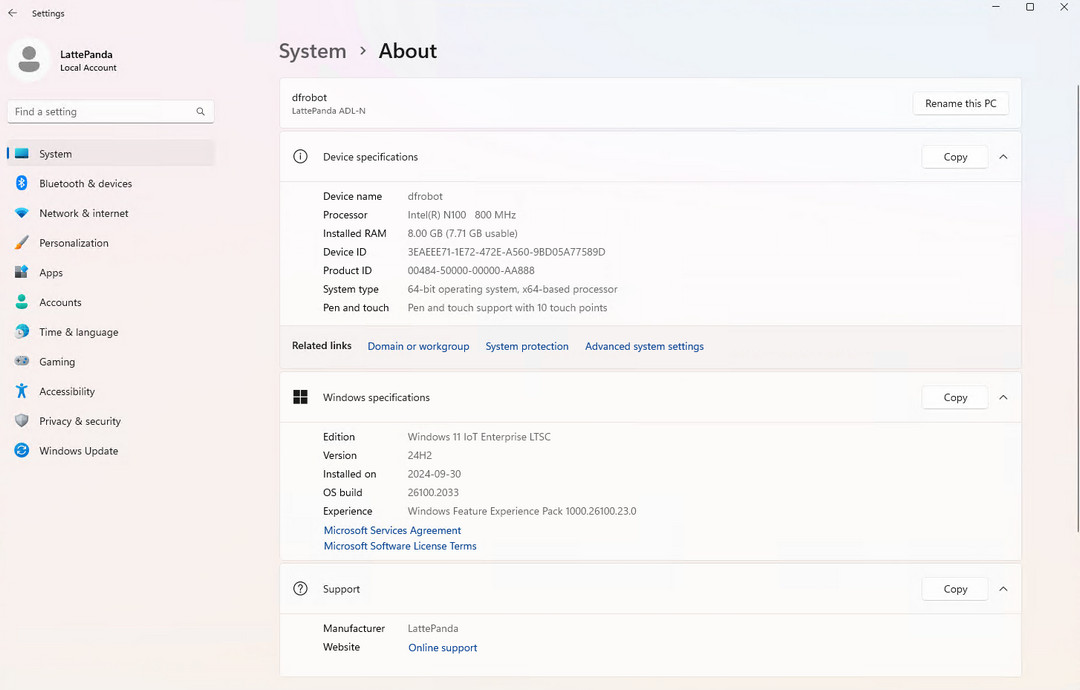
Task: Collapse the Device specifications section
Action: click(x=1003, y=157)
